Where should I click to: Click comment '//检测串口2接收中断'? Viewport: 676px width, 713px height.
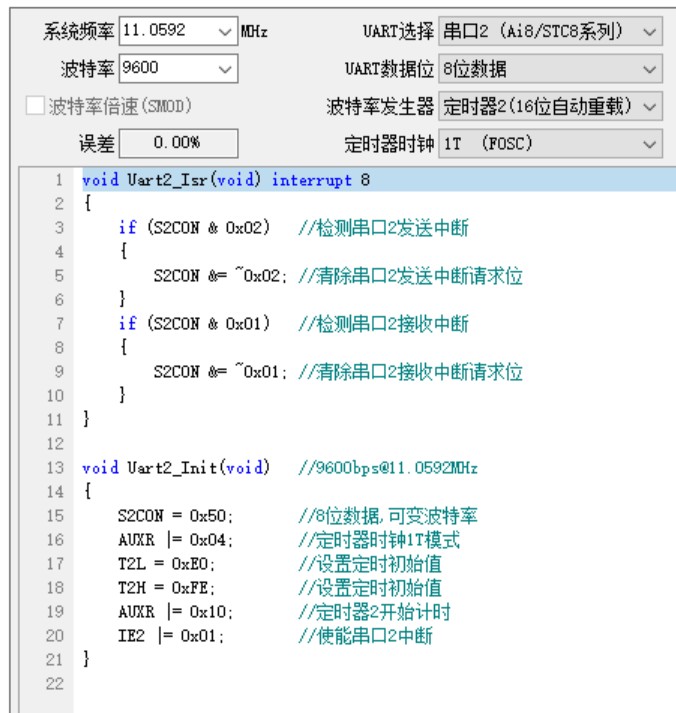[x=383, y=323]
